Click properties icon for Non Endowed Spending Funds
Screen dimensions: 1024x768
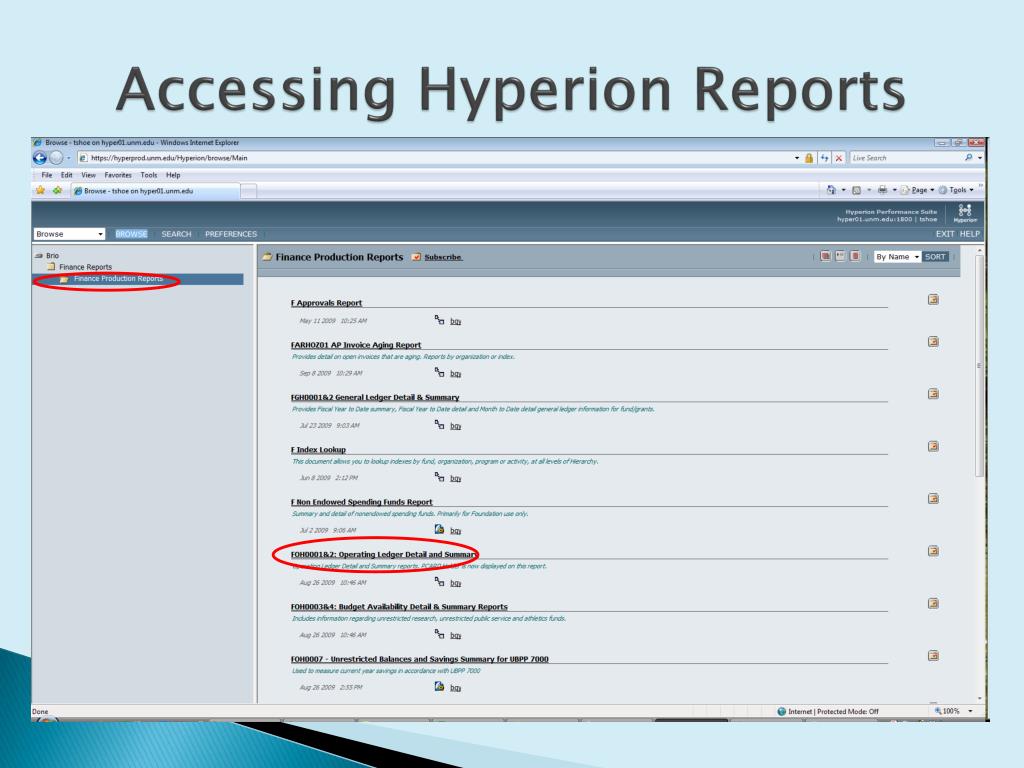coord(933,499)
